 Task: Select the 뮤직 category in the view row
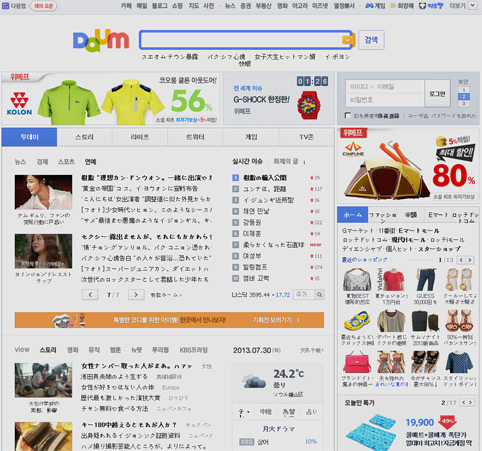[x=94, y=350]
